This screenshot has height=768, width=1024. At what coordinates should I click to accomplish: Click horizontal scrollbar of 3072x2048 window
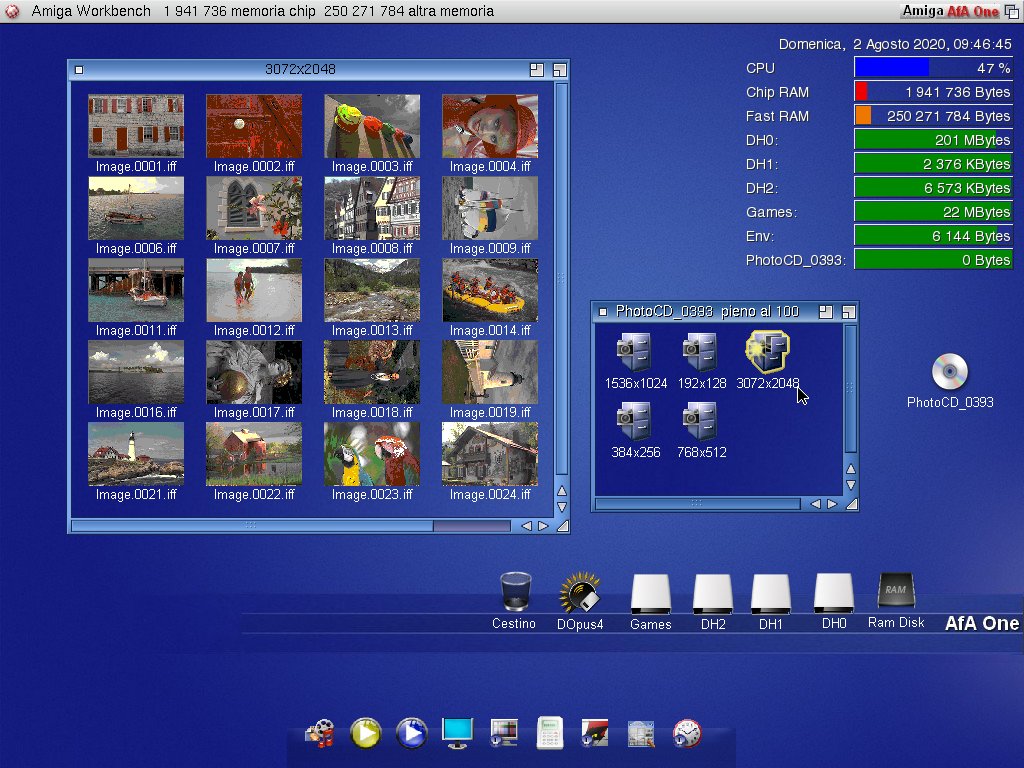(x=250, y=526)
